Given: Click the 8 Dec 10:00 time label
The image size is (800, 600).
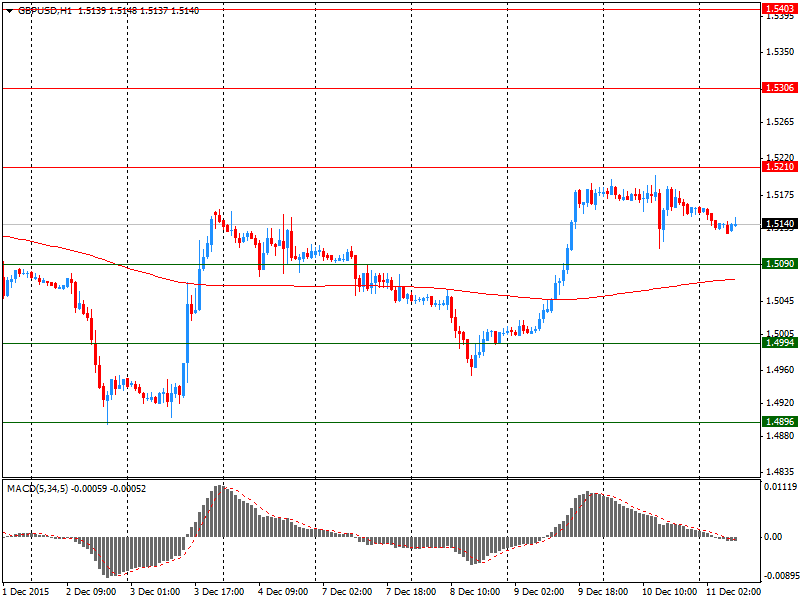Looking at the screenshot, I should coord(474,592).
